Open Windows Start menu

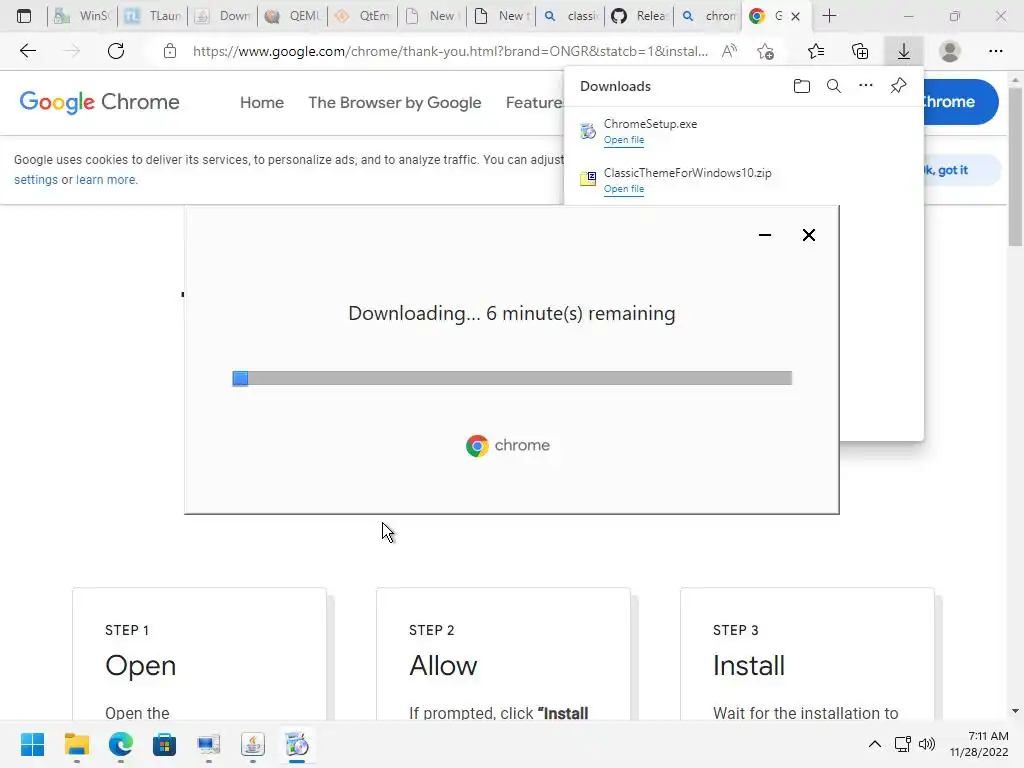pos(32,744)
